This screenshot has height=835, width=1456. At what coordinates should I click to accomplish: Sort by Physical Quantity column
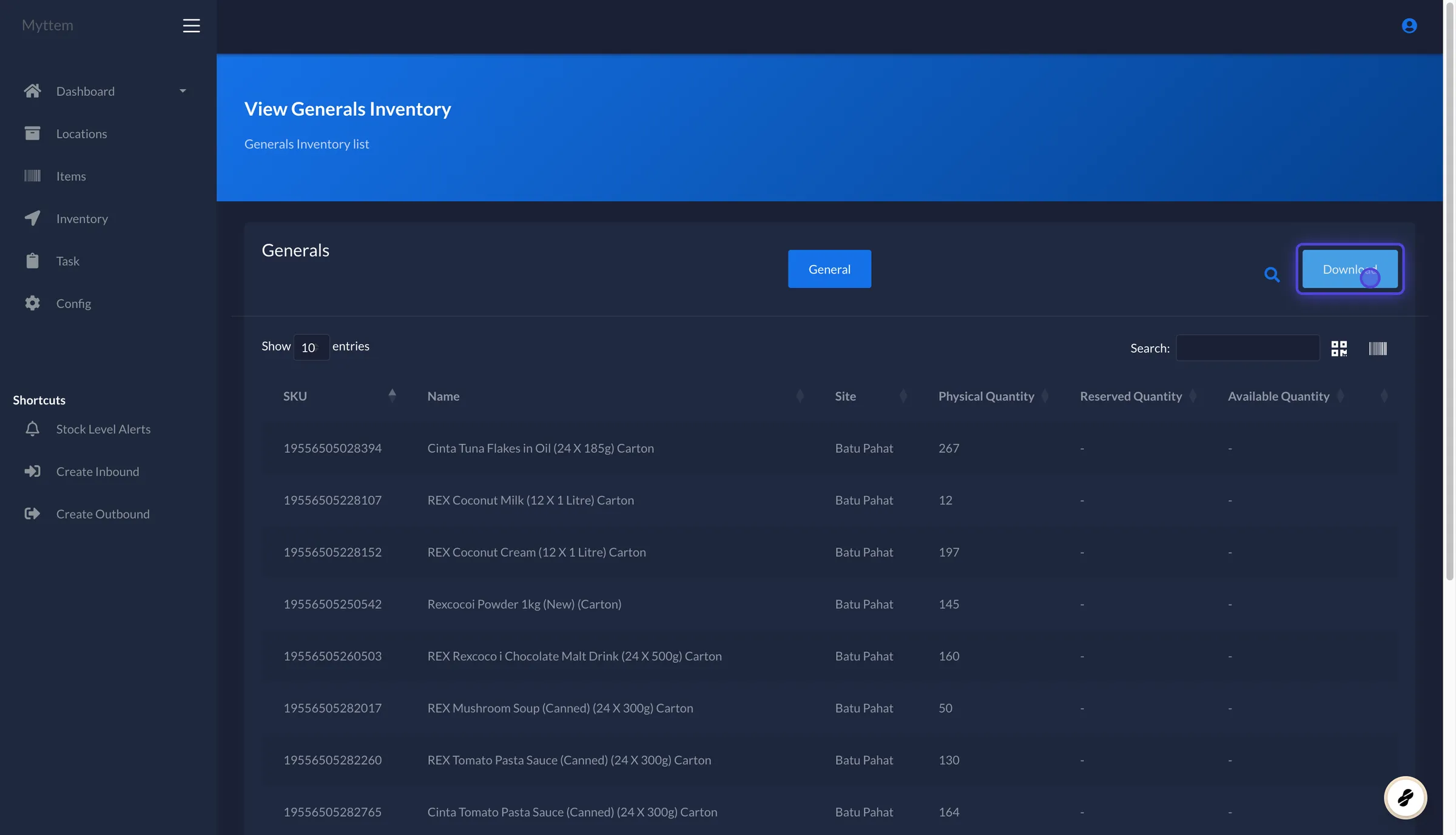(993, 396)
